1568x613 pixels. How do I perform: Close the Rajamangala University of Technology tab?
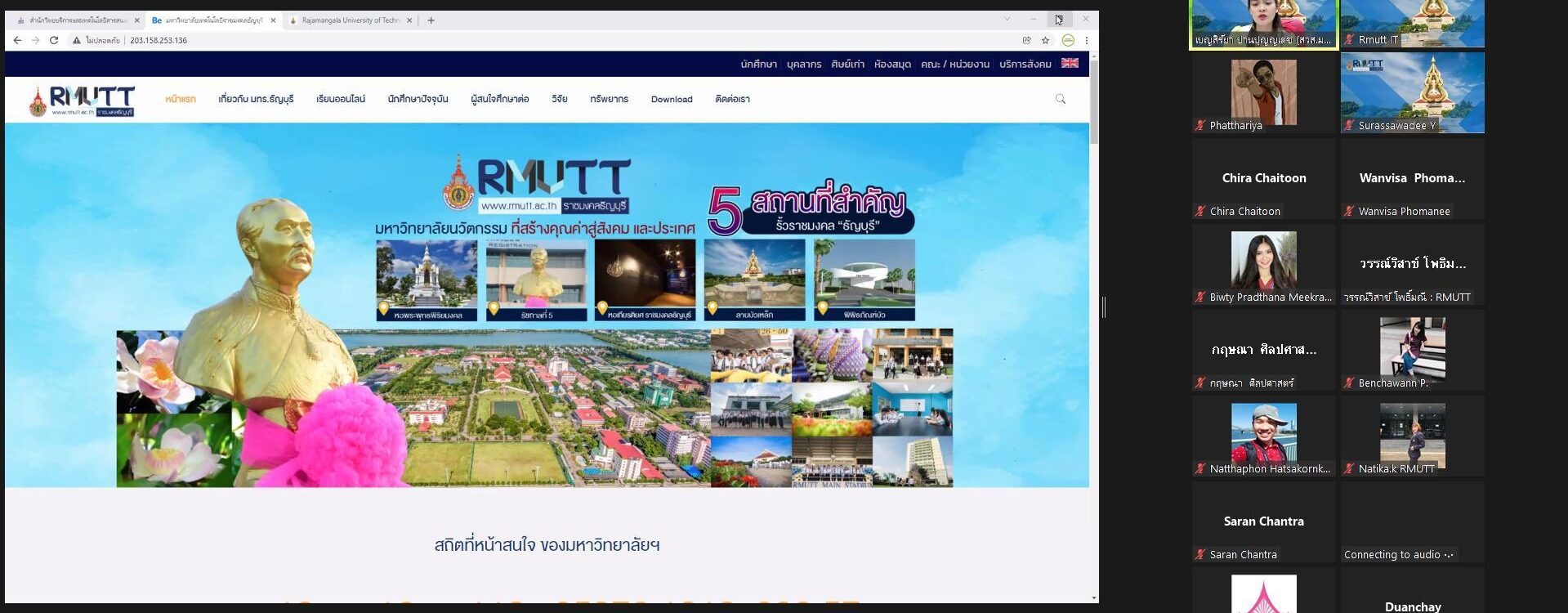(x=409, y=20)
